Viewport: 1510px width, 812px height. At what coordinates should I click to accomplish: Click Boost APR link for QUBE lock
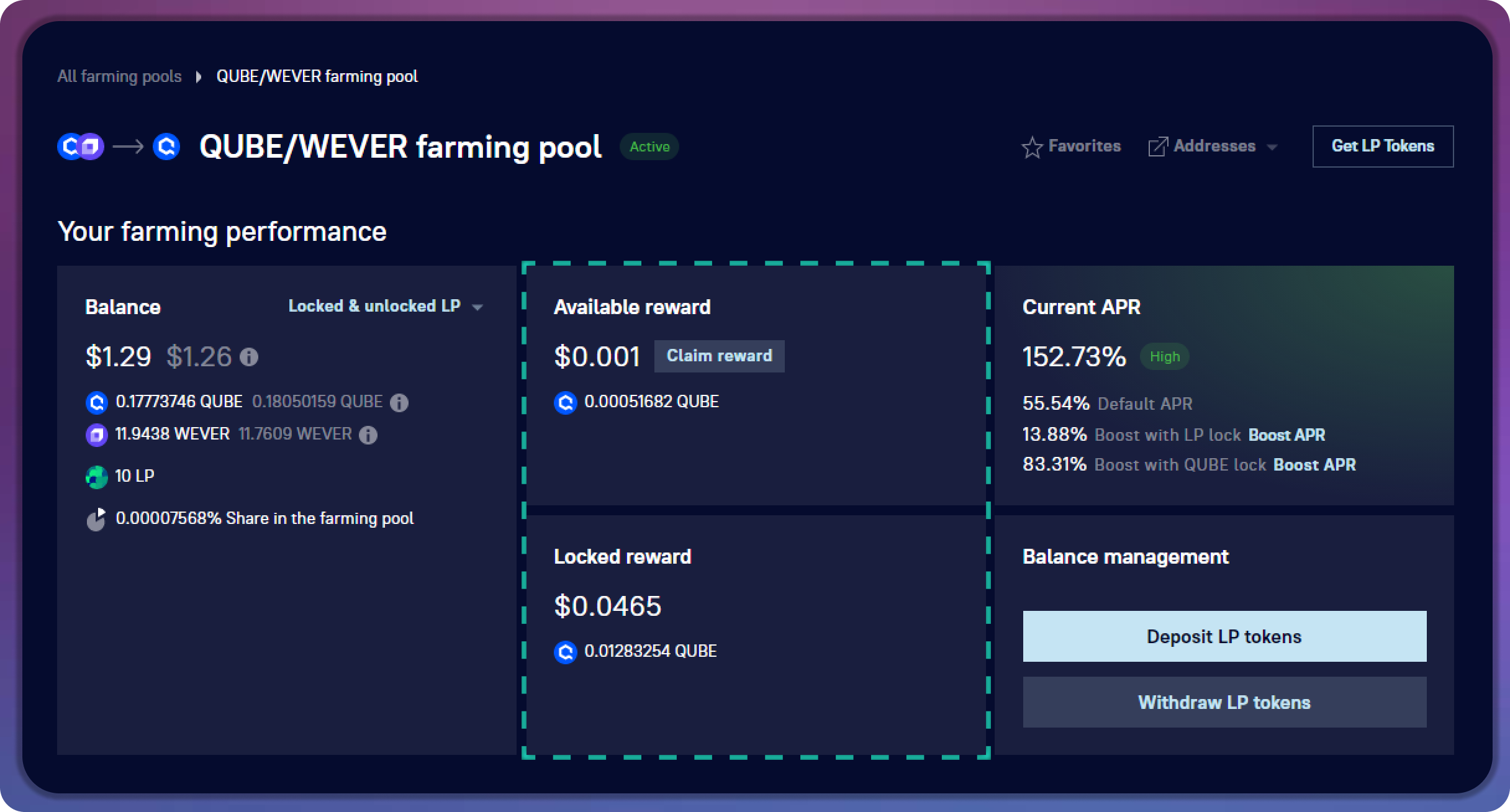click(x=1314, y=465)
